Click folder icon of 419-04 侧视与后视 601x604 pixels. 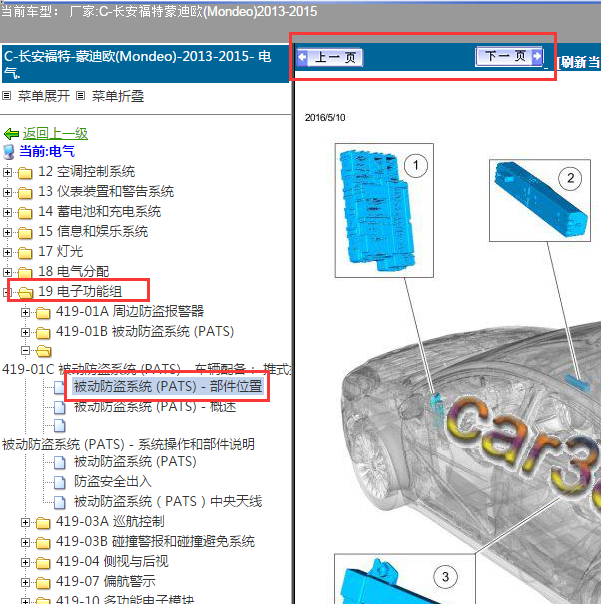point(43,563)
